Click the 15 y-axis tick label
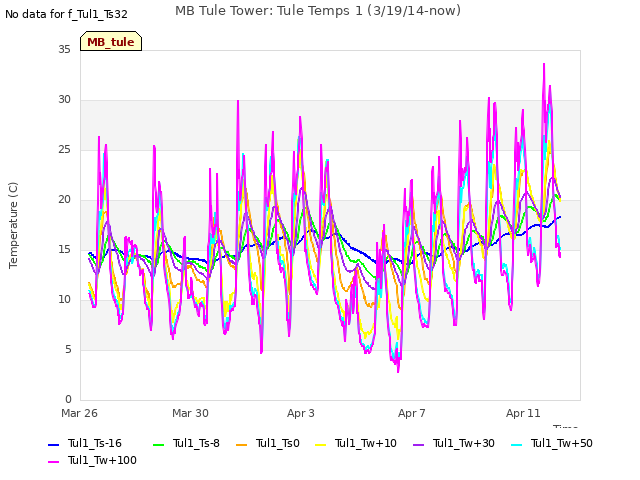Screen dimensions: 640x480 (x=64, y=249)
